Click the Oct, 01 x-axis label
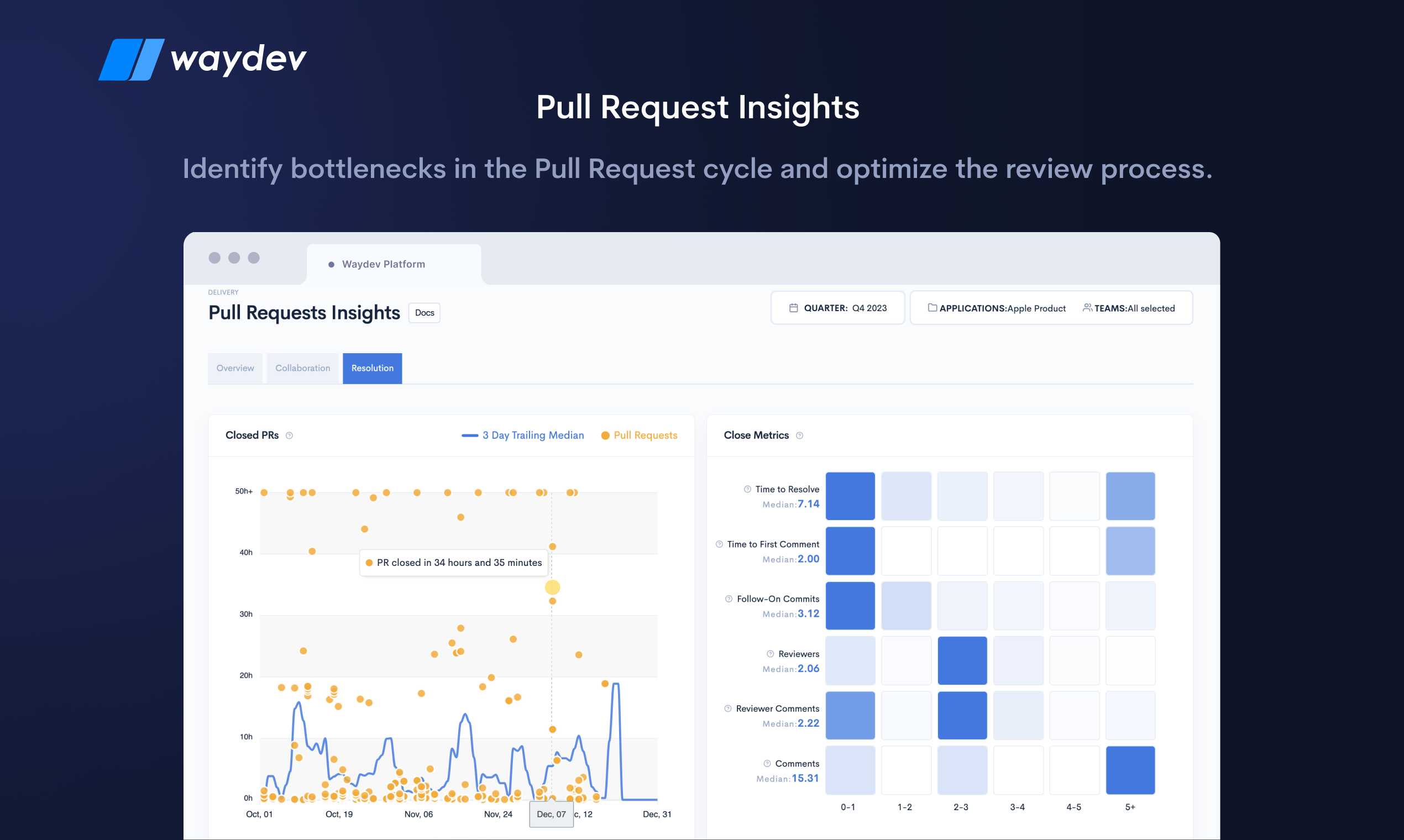Image resolution: width=1404 pixels, height=840 pixels. (259, 815)
